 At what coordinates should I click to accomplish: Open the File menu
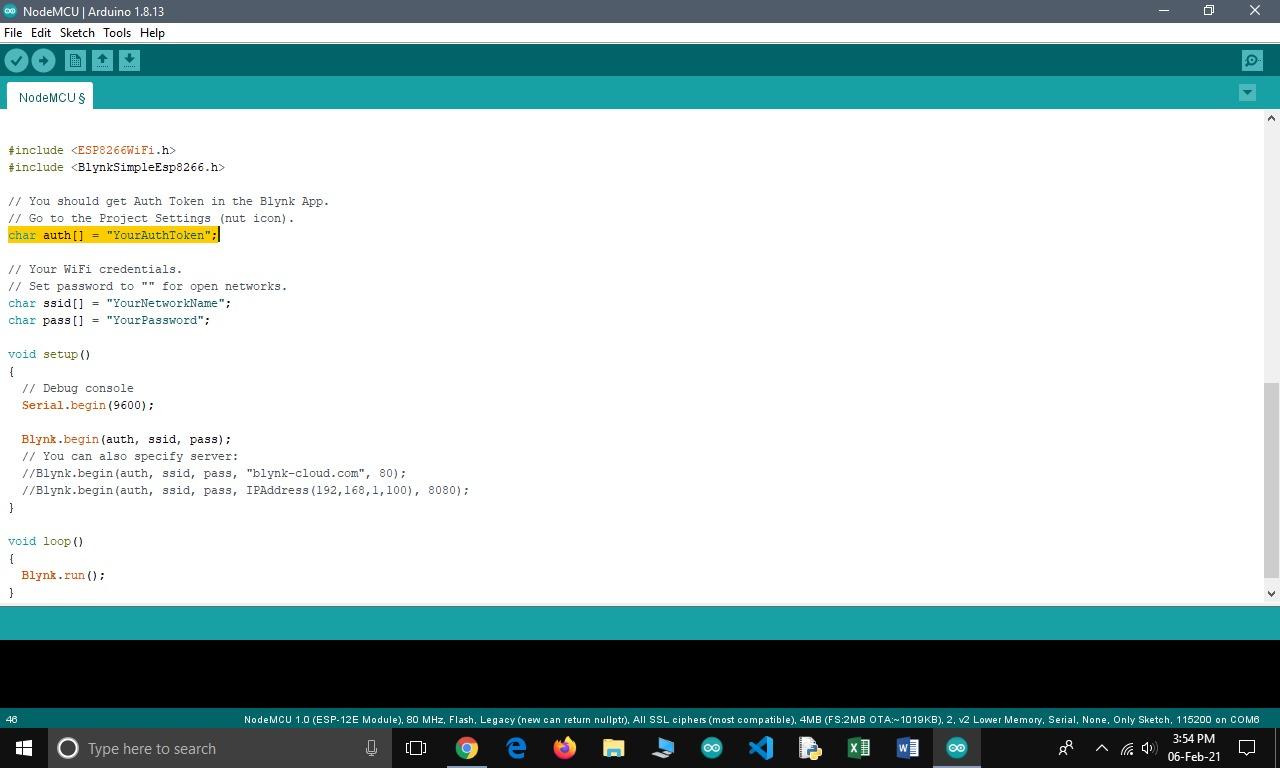click(x=13, y=33)
